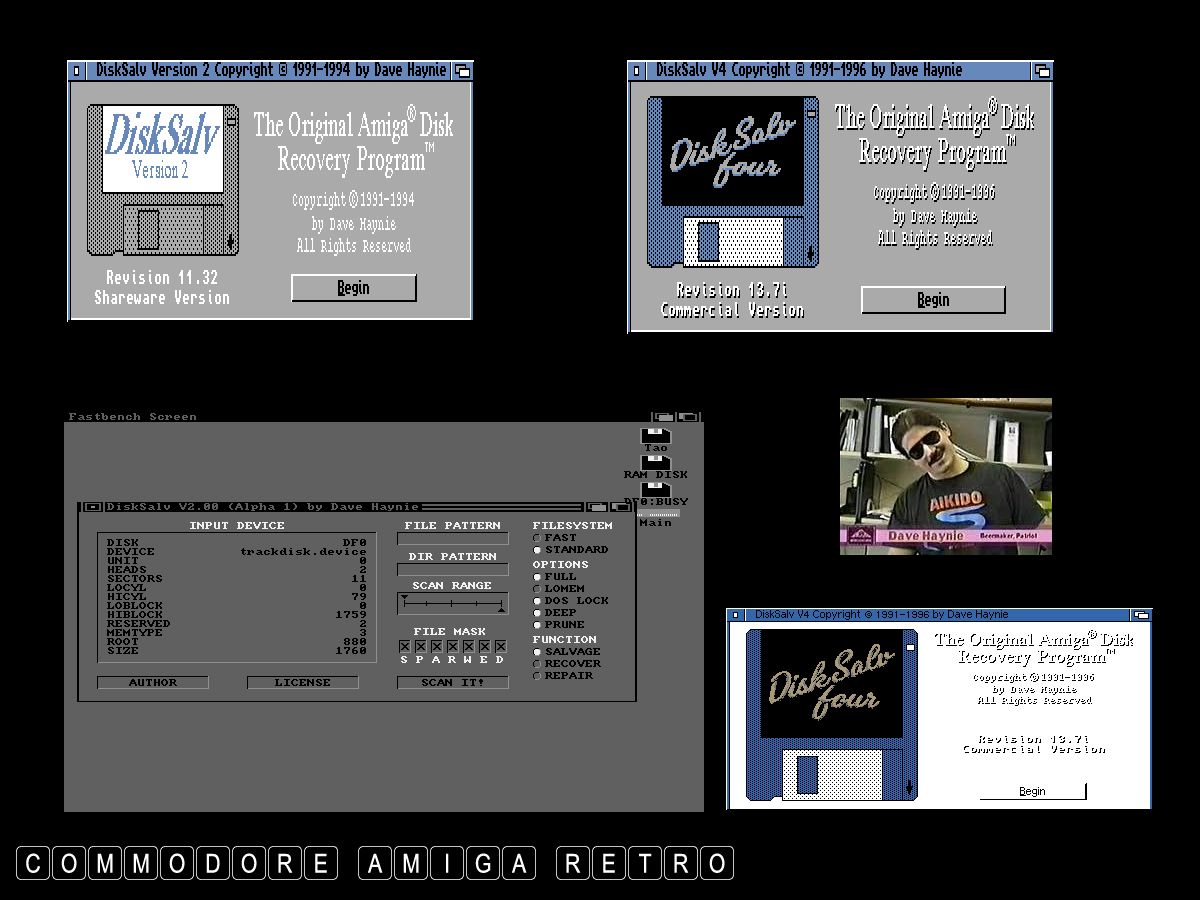Click the SCAN IT! button
1200x900 pixels.
452,683
